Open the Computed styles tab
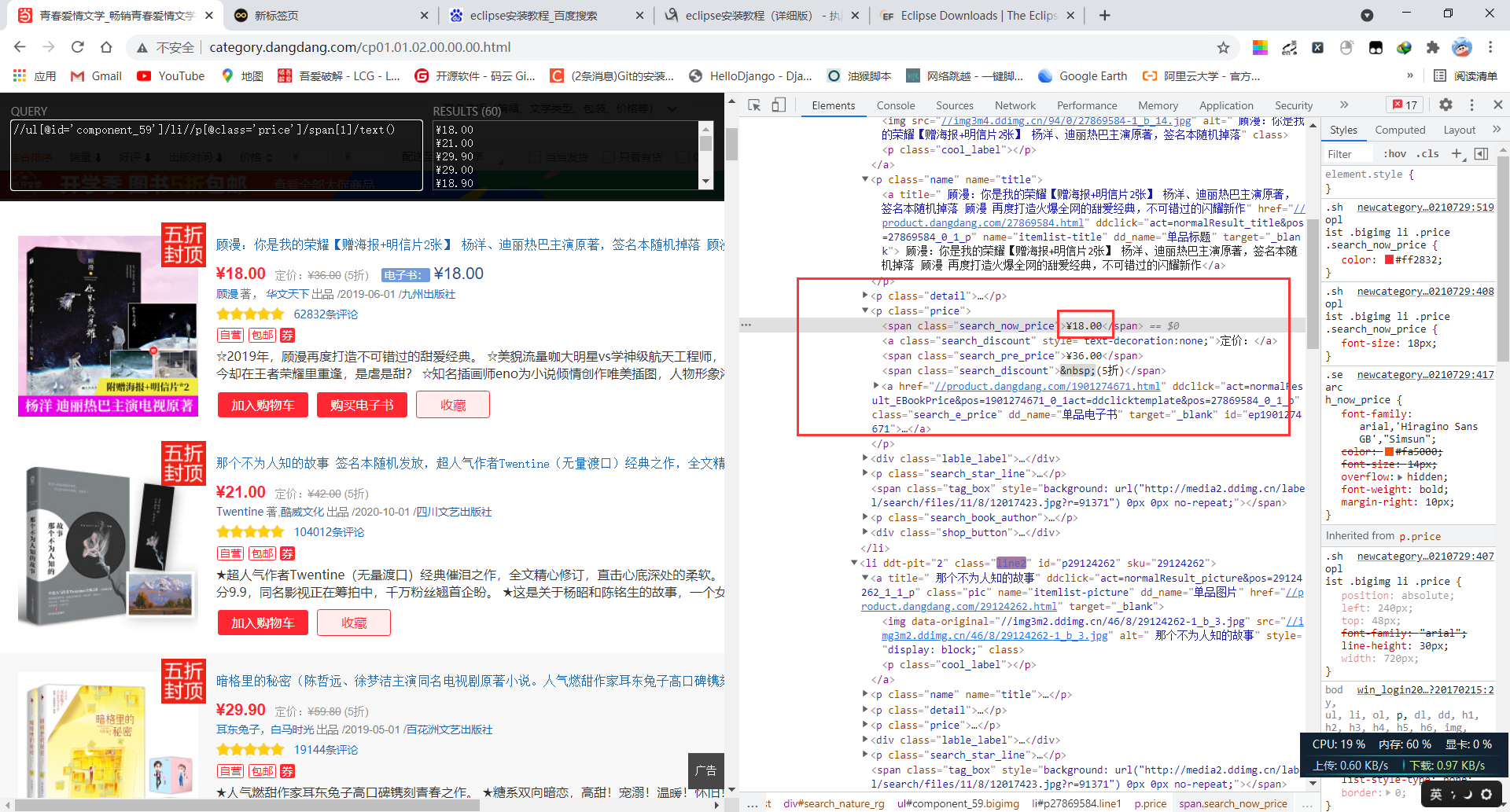The image size is (1510, 812). point(1400,130)
